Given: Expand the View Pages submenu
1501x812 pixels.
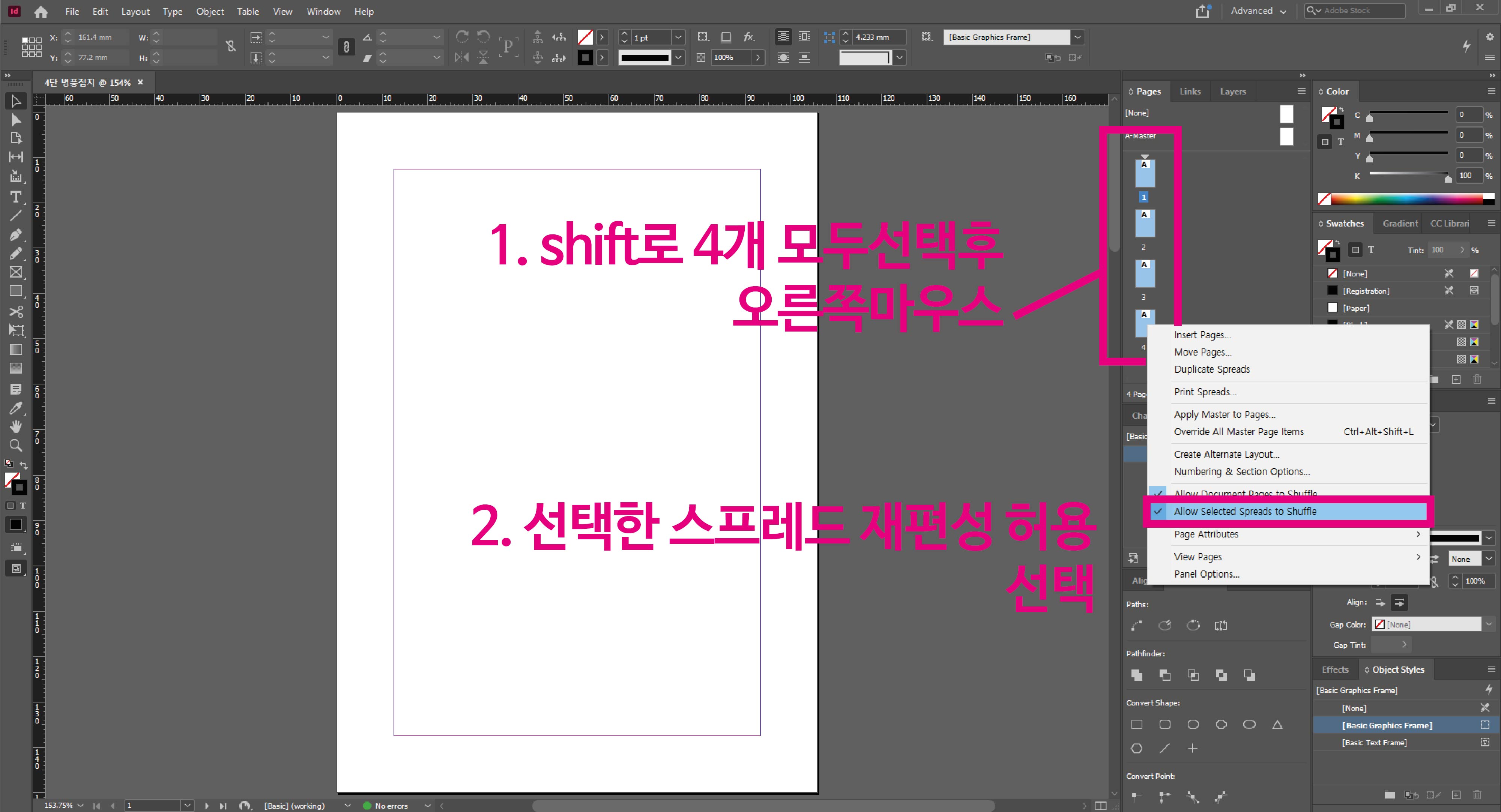Looking at the screenshot, I should (x=1288, y=557).
